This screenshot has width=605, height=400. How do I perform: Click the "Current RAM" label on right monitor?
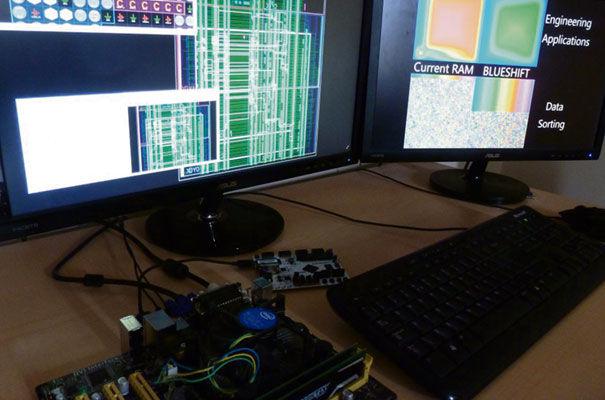443,68
